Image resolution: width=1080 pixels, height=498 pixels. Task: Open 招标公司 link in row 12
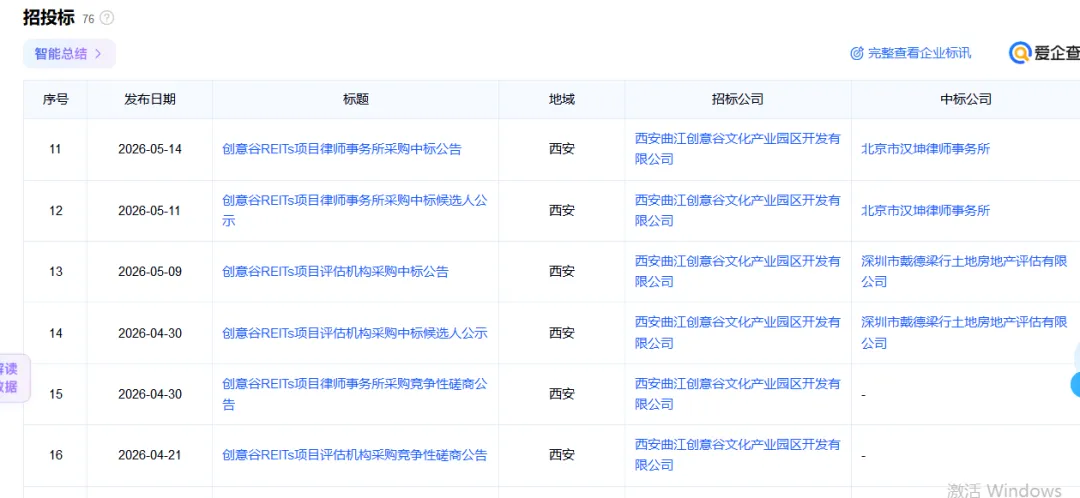pyautogui.click(x=738, y=210)
